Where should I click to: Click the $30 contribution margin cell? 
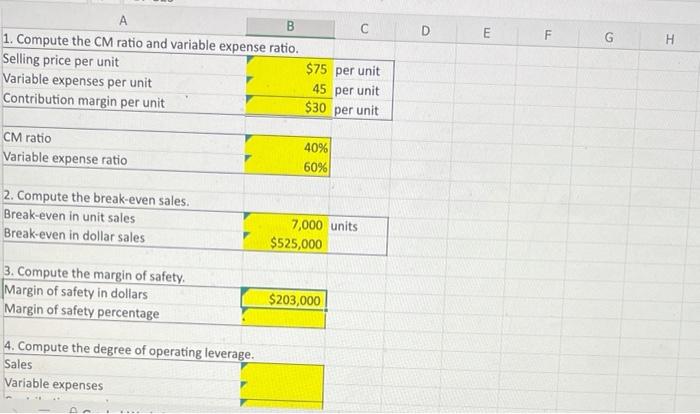(289, 107)
